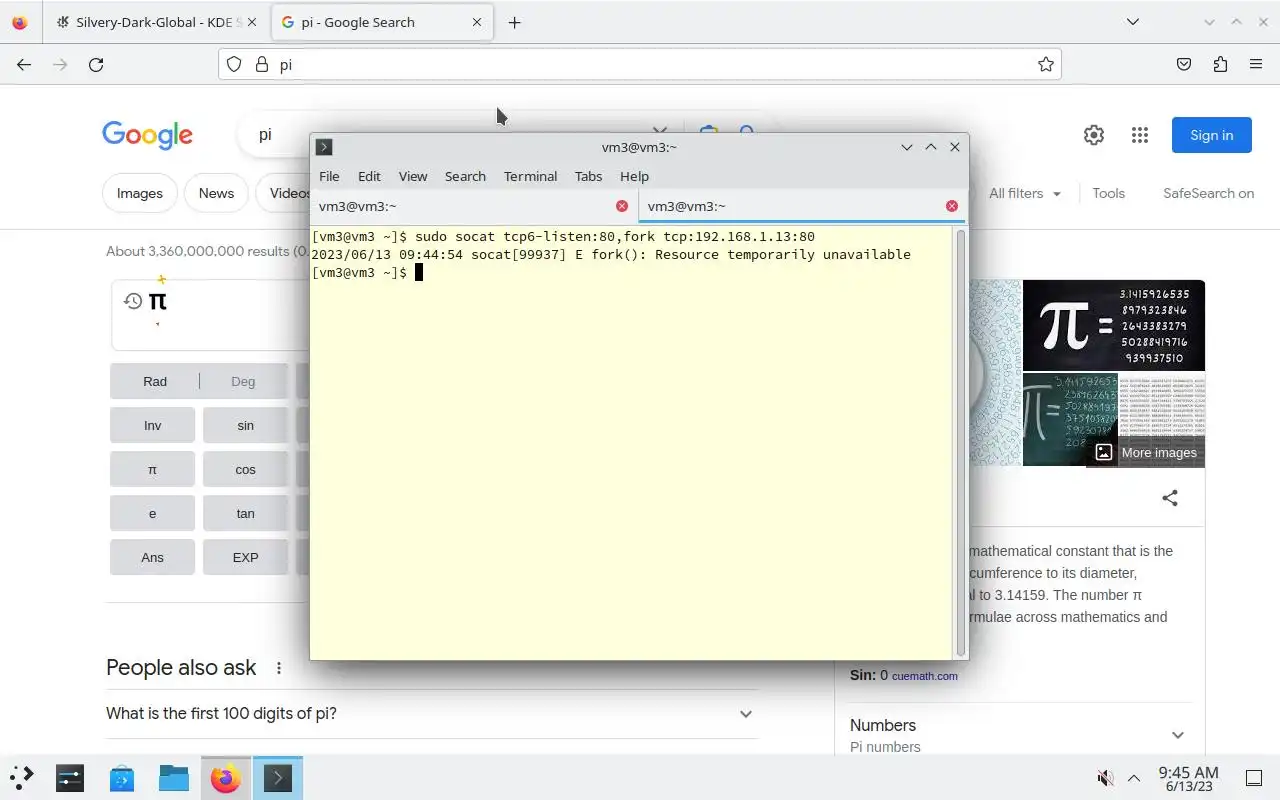Expand the Numbers section
Image resolution: width=1280 pixels, height=800 pixels.
[x=1019, y=735]
